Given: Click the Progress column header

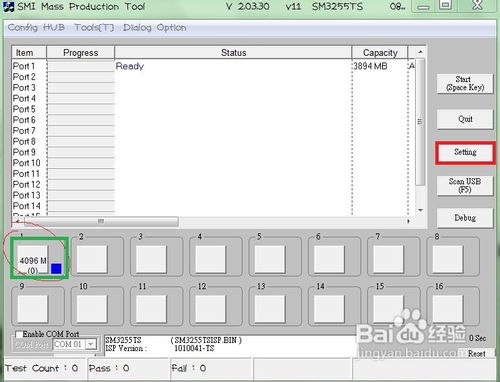Looking at the screenshot, I should [x=80, y=53].
